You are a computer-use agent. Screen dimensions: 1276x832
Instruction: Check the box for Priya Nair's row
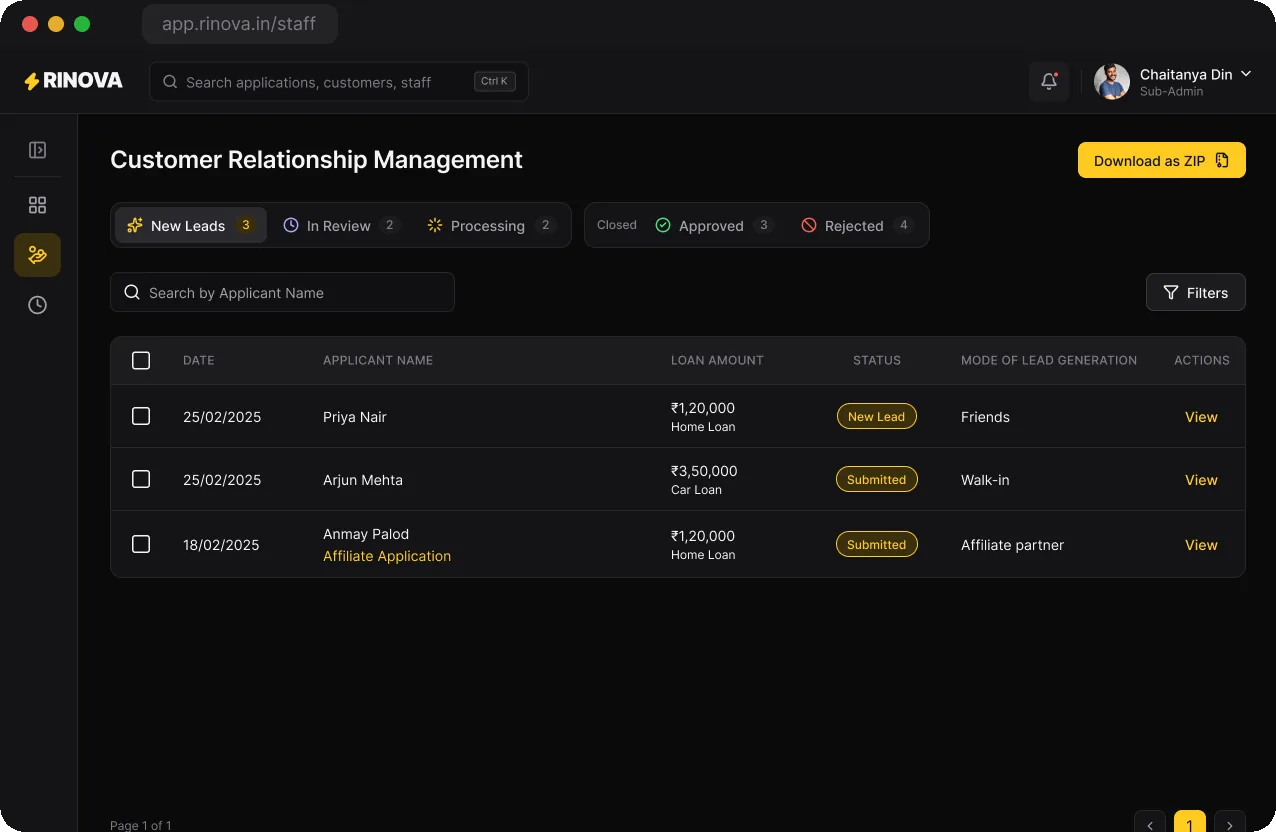pyautogui.click(x=141, y=416)
